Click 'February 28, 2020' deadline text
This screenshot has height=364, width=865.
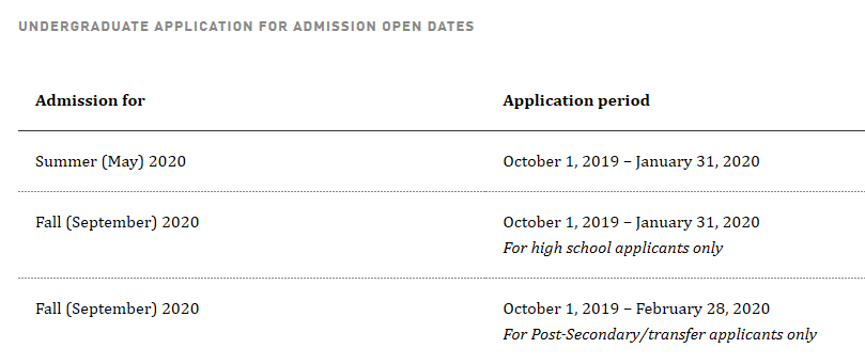pos(702,309)
